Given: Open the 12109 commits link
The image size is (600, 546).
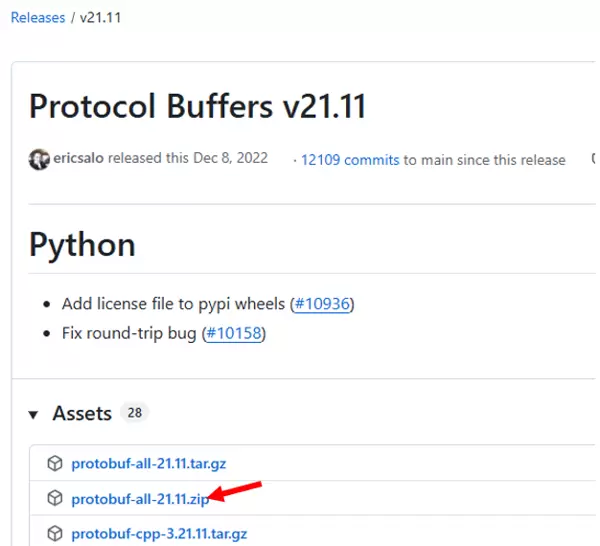Looking at the screenshot, I should click(350, 160).
